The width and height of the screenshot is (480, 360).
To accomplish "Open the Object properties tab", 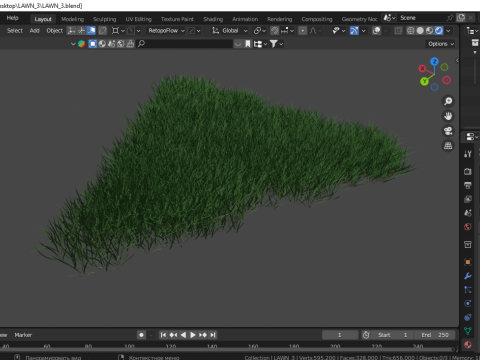I will coord(468,262).
